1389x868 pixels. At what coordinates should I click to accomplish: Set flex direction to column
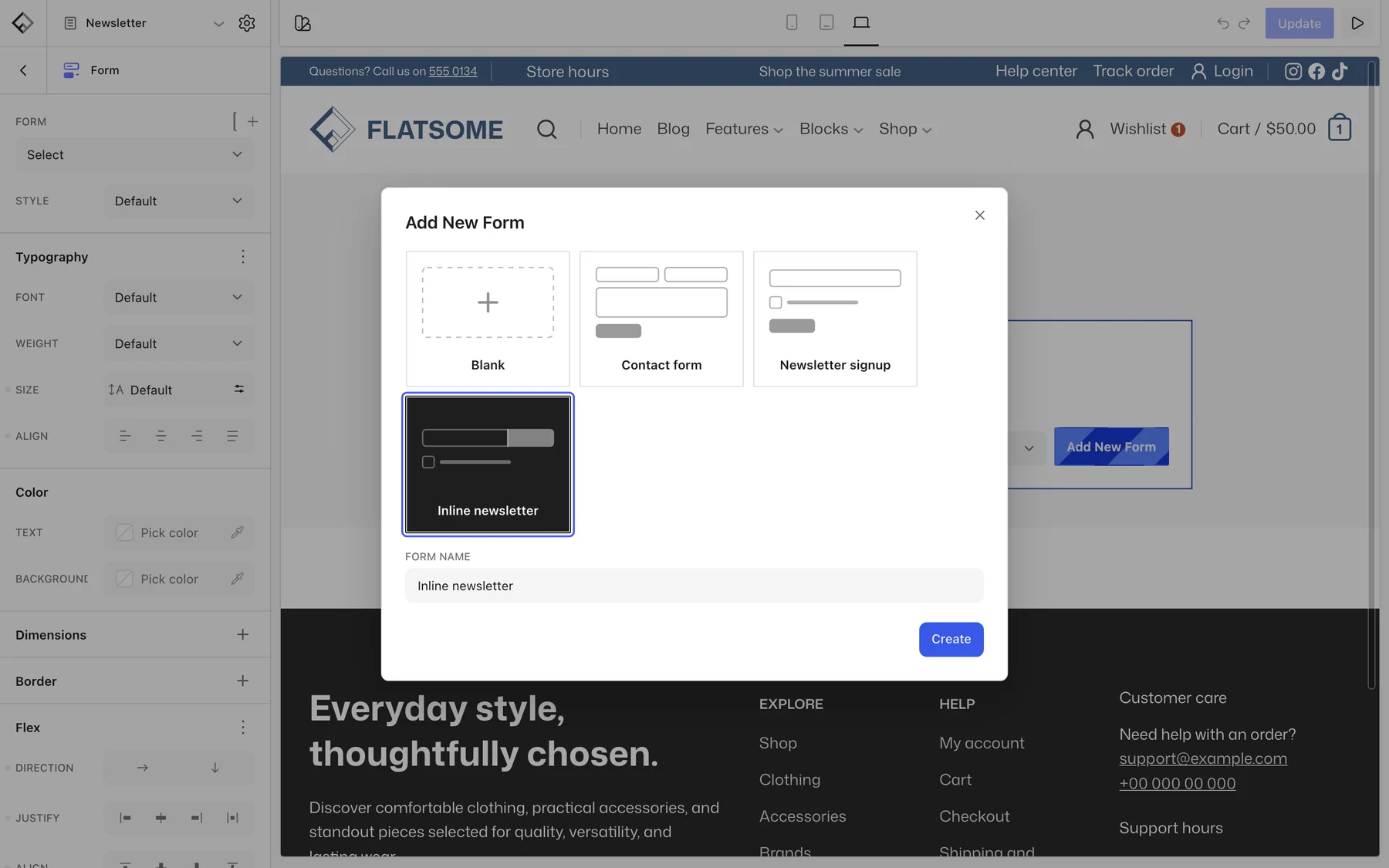coord(215,768)
